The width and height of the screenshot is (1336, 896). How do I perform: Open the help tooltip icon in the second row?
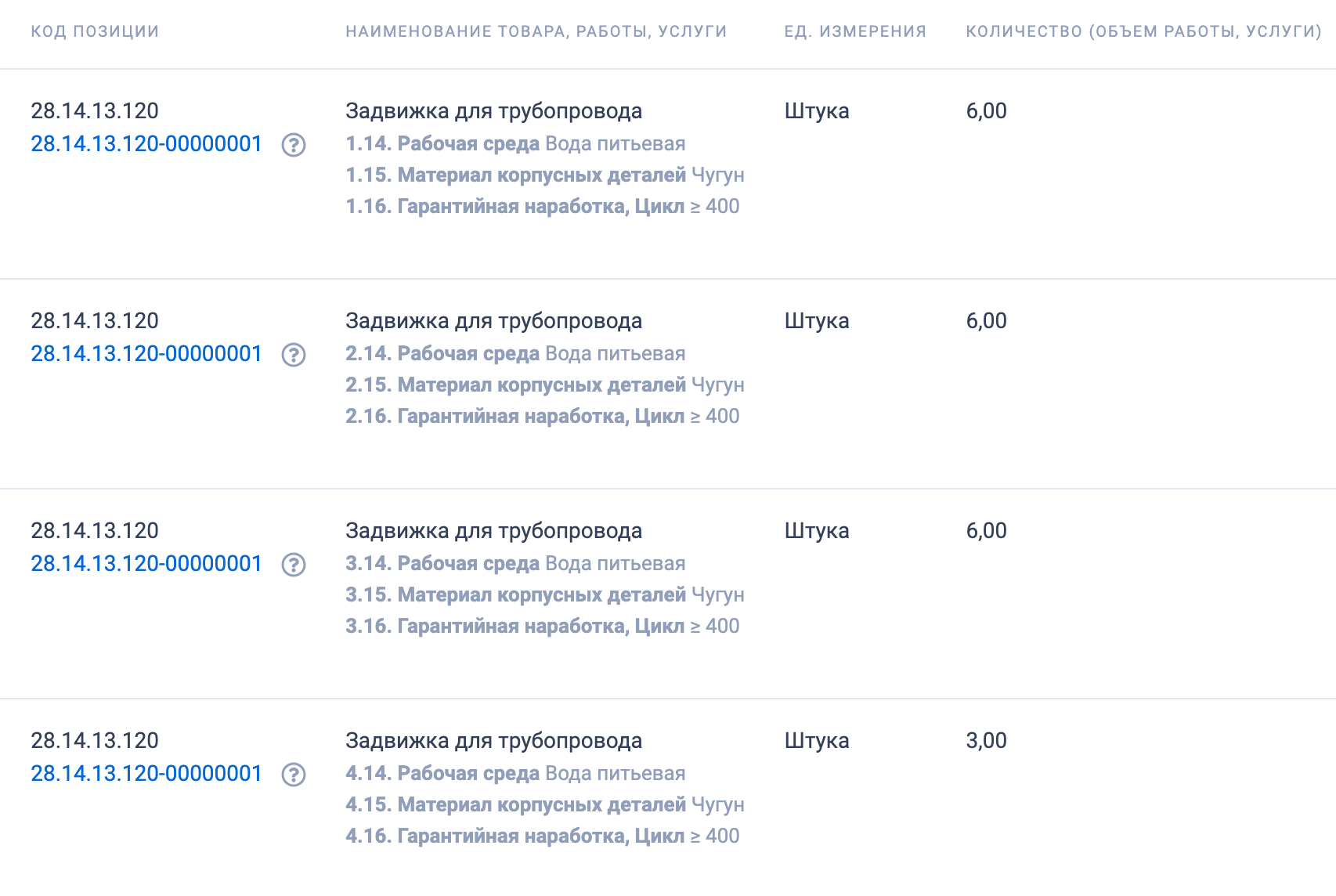[294, 355]
